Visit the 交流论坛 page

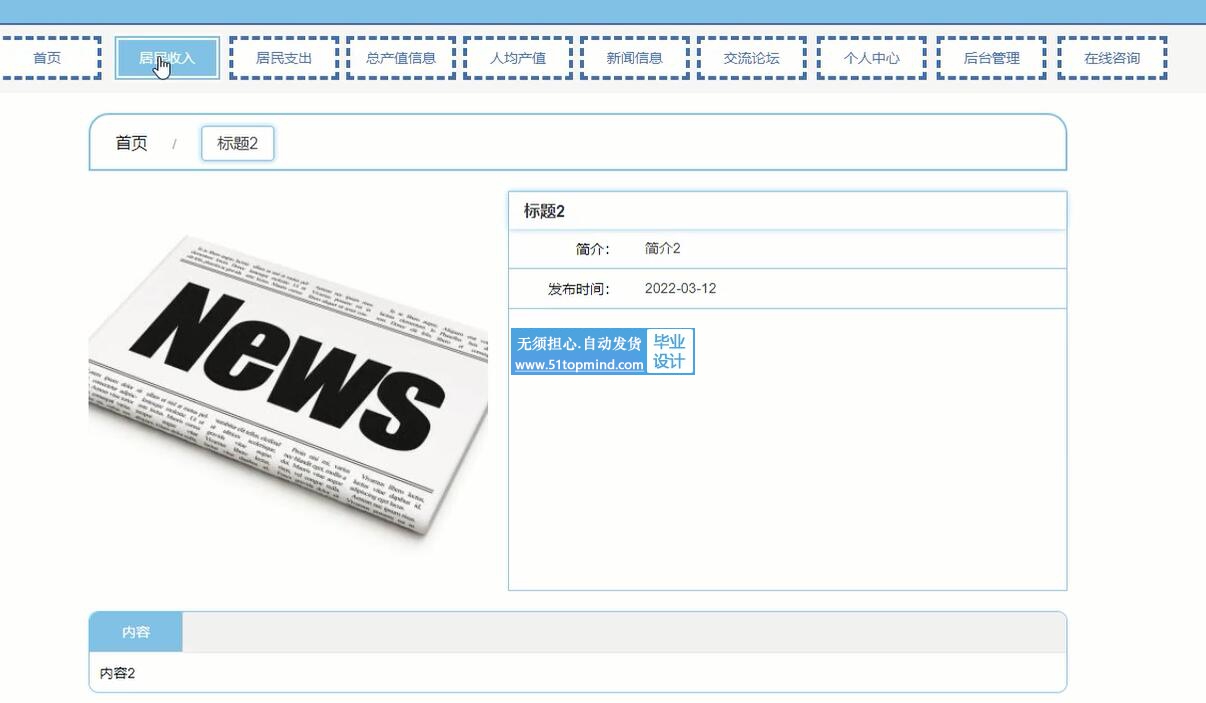coord(752,58)
